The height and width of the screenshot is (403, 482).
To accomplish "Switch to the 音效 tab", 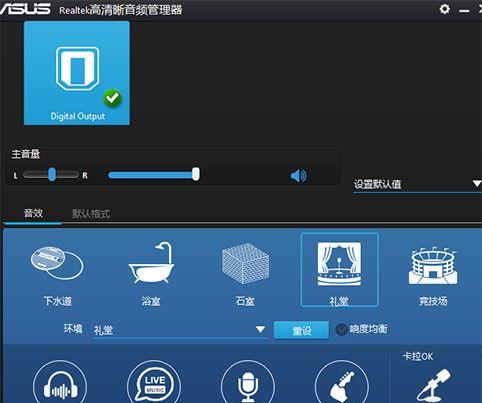I will coord(33,213).
